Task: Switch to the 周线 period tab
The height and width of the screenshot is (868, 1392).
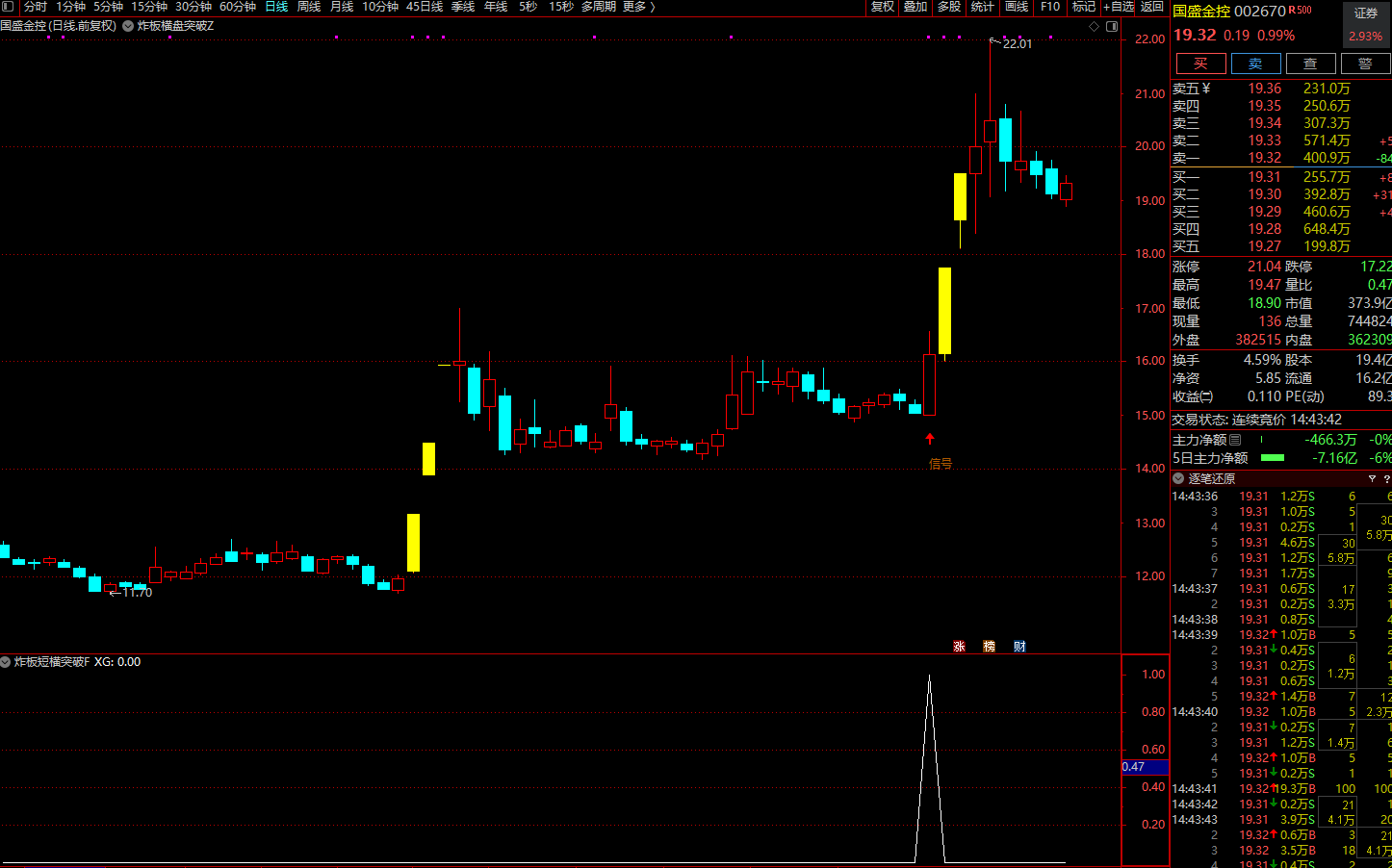Action: (309, 7)
